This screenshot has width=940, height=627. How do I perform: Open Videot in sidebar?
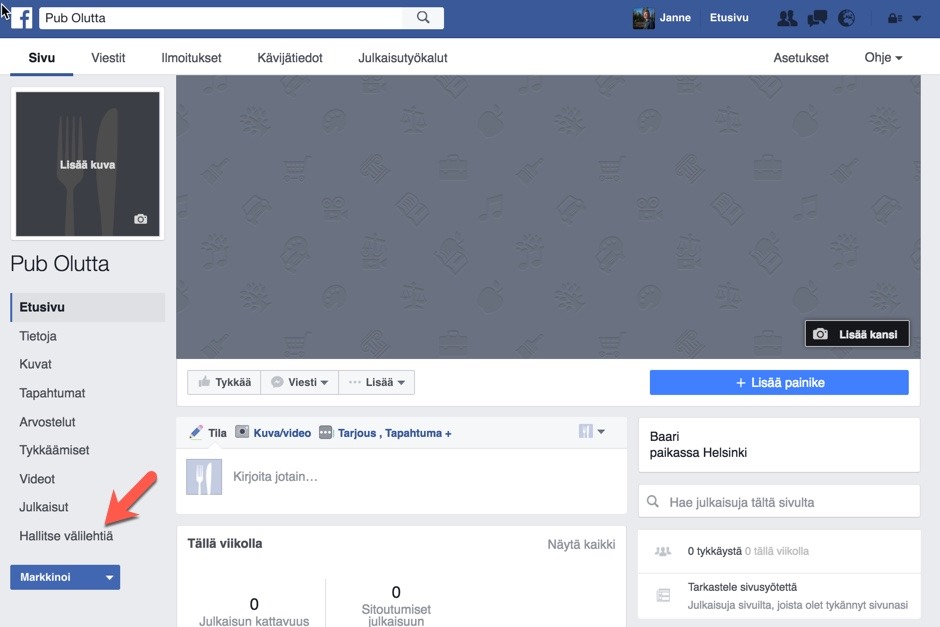click(37, 478)
